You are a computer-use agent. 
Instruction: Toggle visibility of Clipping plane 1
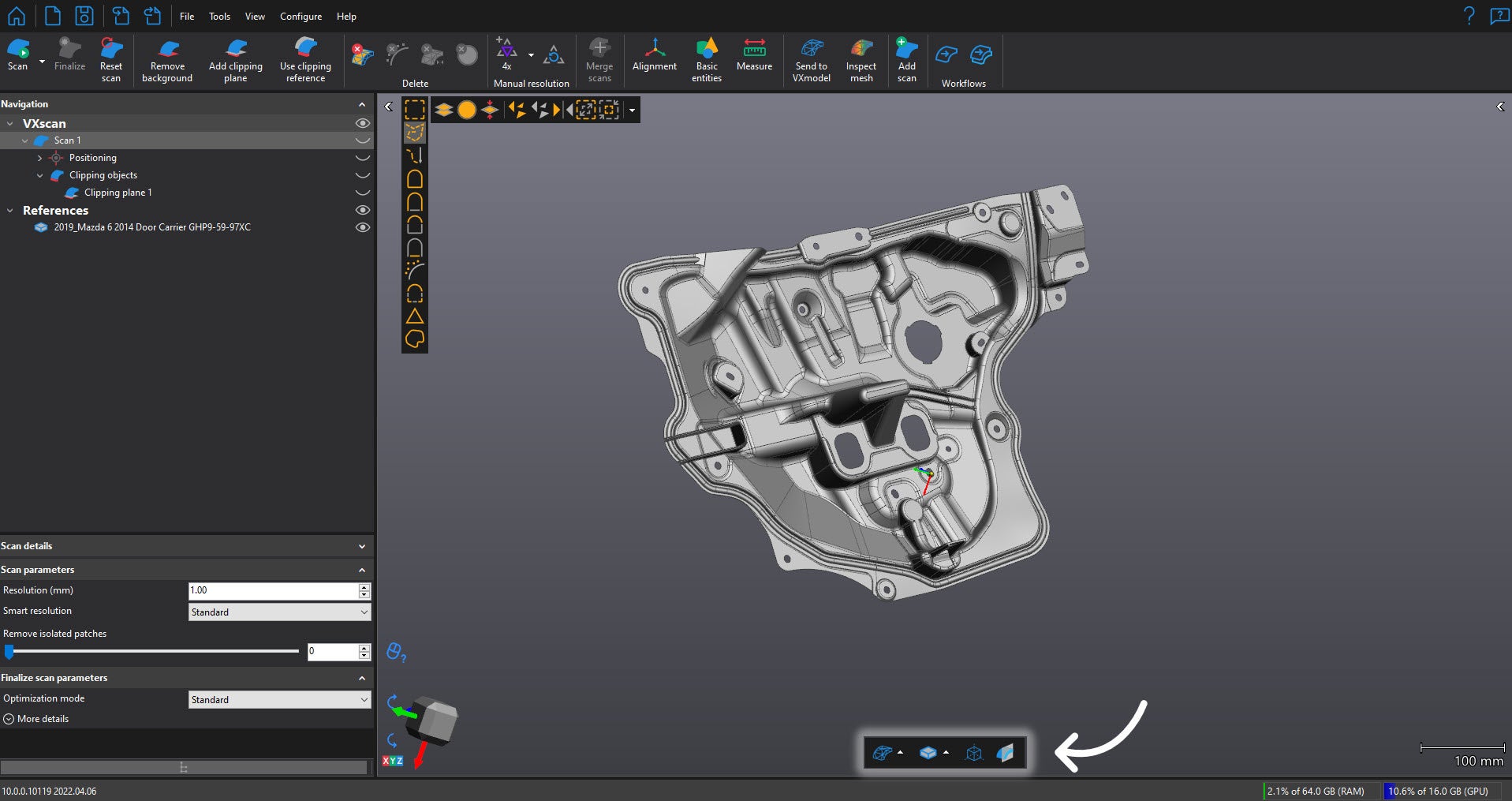tap(362, 193)
